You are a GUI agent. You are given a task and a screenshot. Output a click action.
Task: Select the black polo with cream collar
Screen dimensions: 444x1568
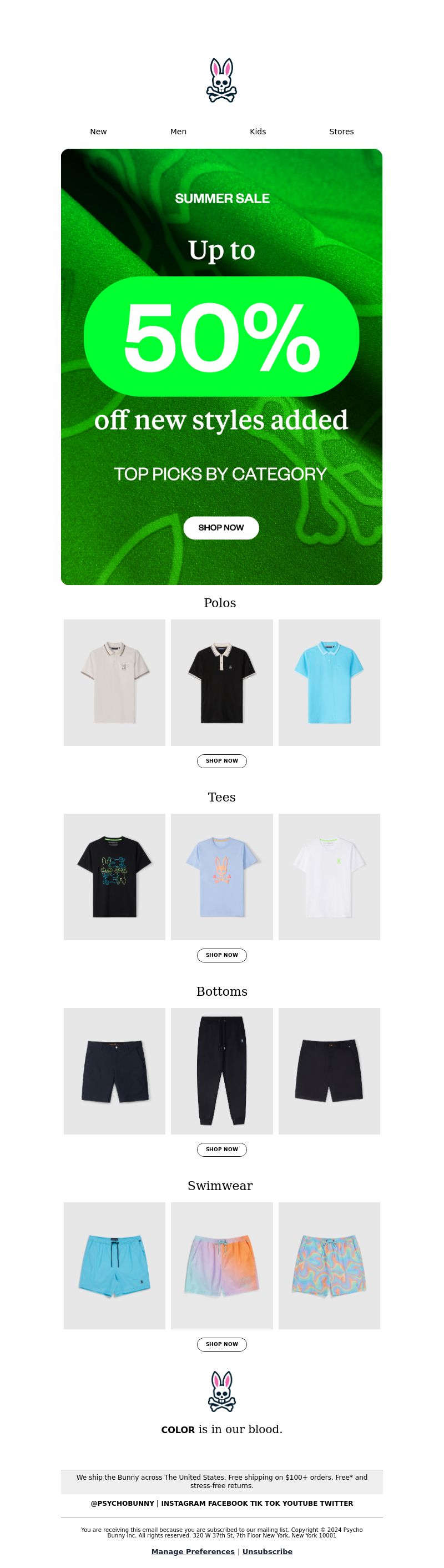[221, 682]
